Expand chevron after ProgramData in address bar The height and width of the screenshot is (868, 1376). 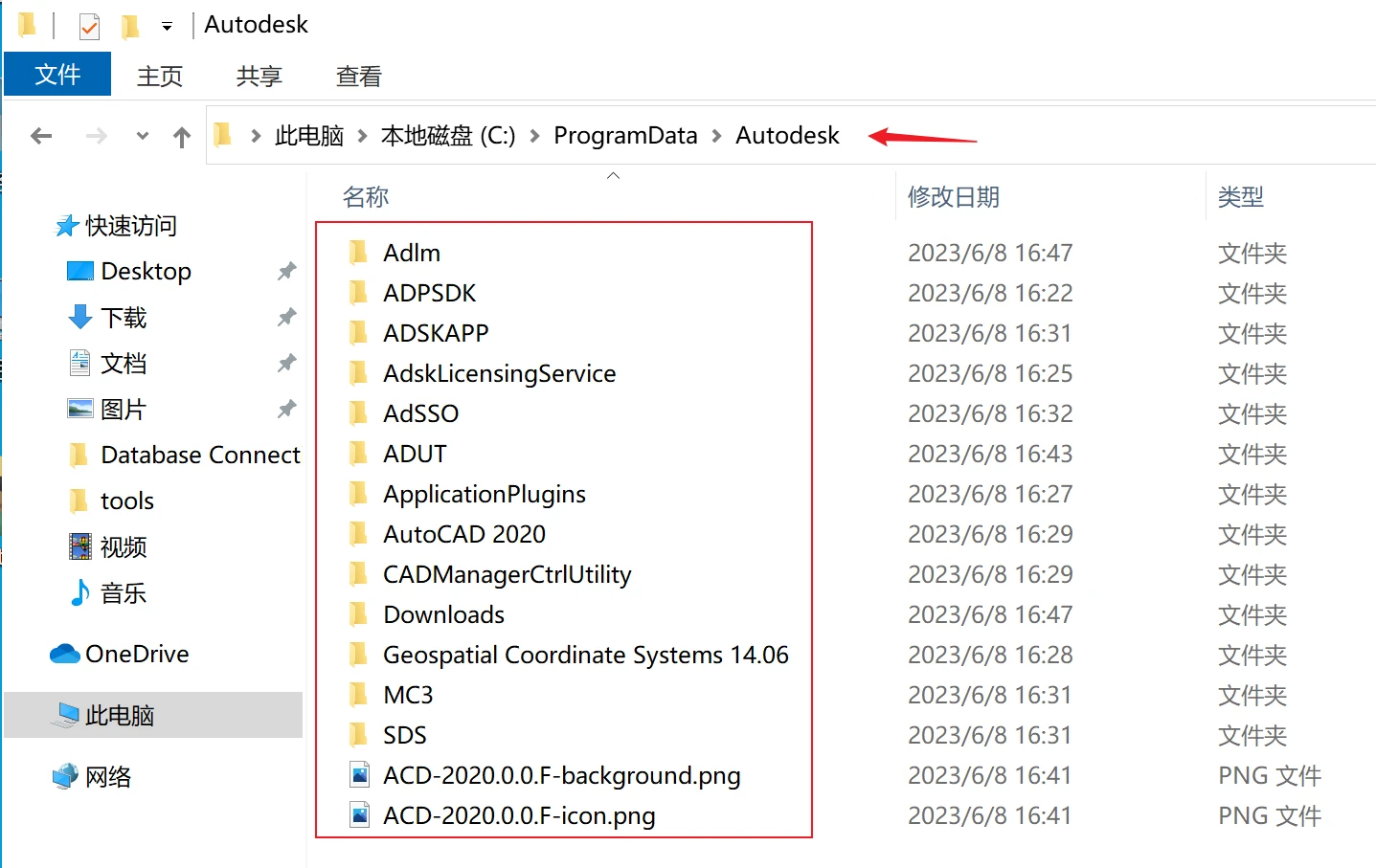716,137
